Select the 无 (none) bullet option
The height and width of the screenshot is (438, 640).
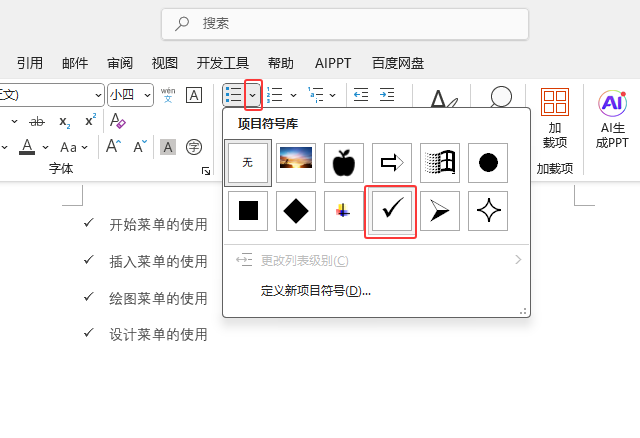point(248,163)
